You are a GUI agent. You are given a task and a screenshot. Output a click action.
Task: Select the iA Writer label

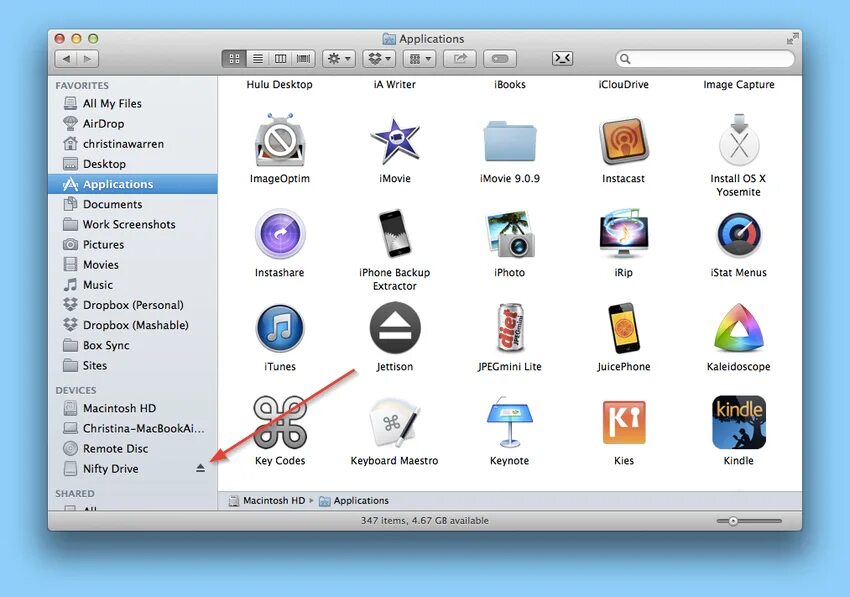pyautogui.click(x=395, y=85)
